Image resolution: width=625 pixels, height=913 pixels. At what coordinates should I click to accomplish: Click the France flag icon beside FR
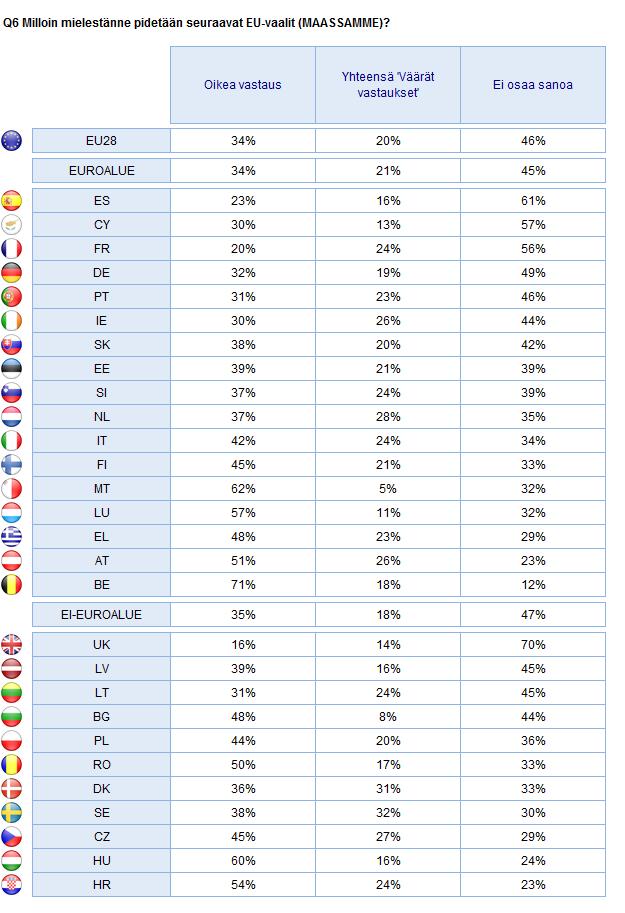coord(12,249)
